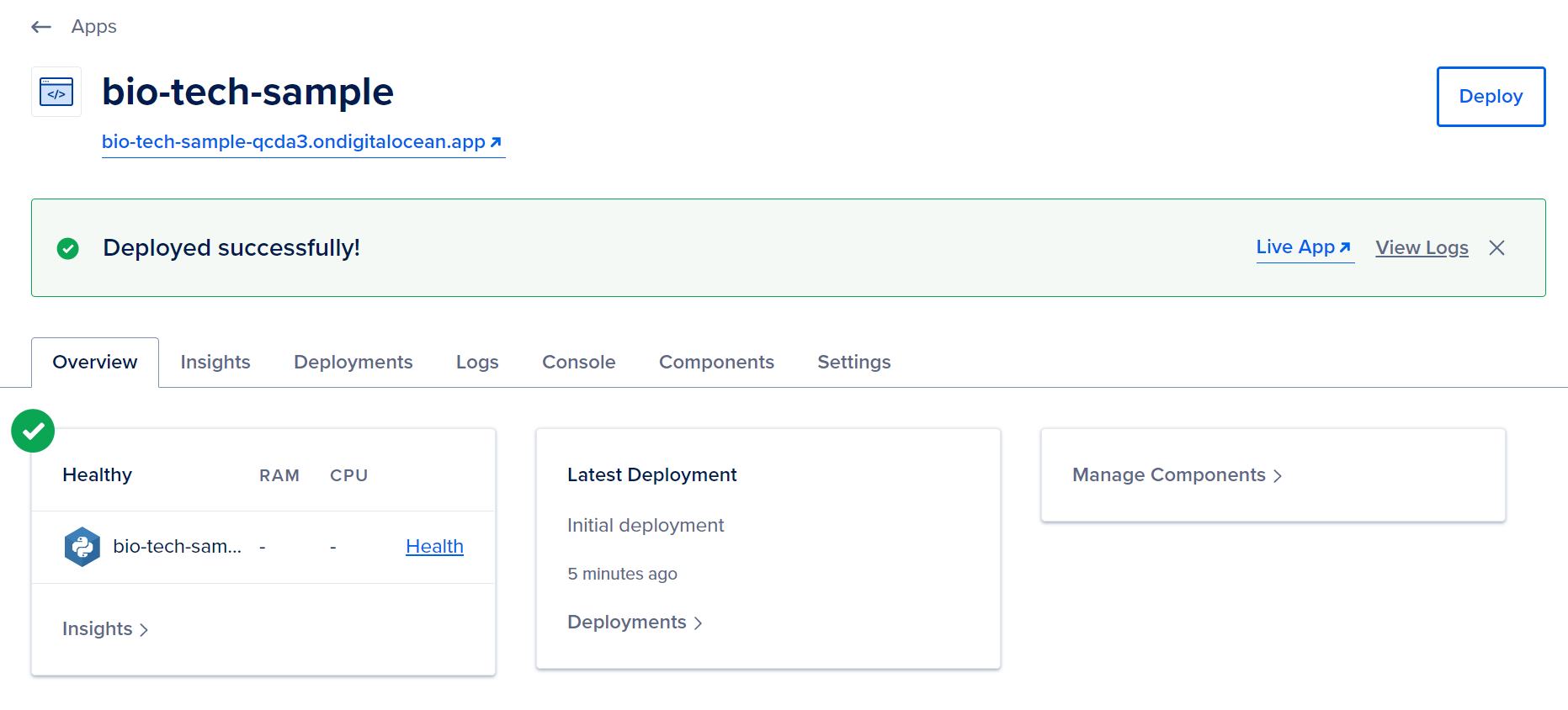
Task: Open the Console tab
Action: pos(579,362)
